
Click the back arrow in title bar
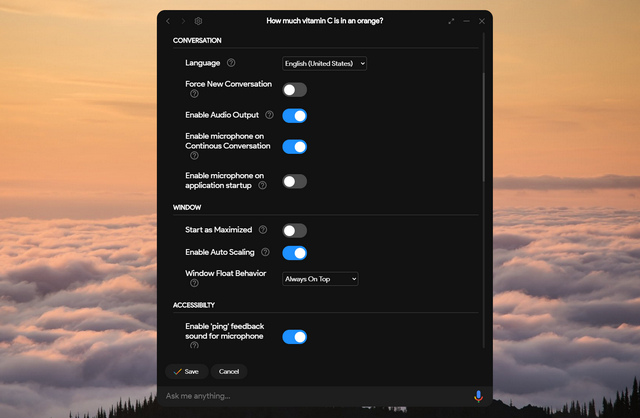(168, 21)
